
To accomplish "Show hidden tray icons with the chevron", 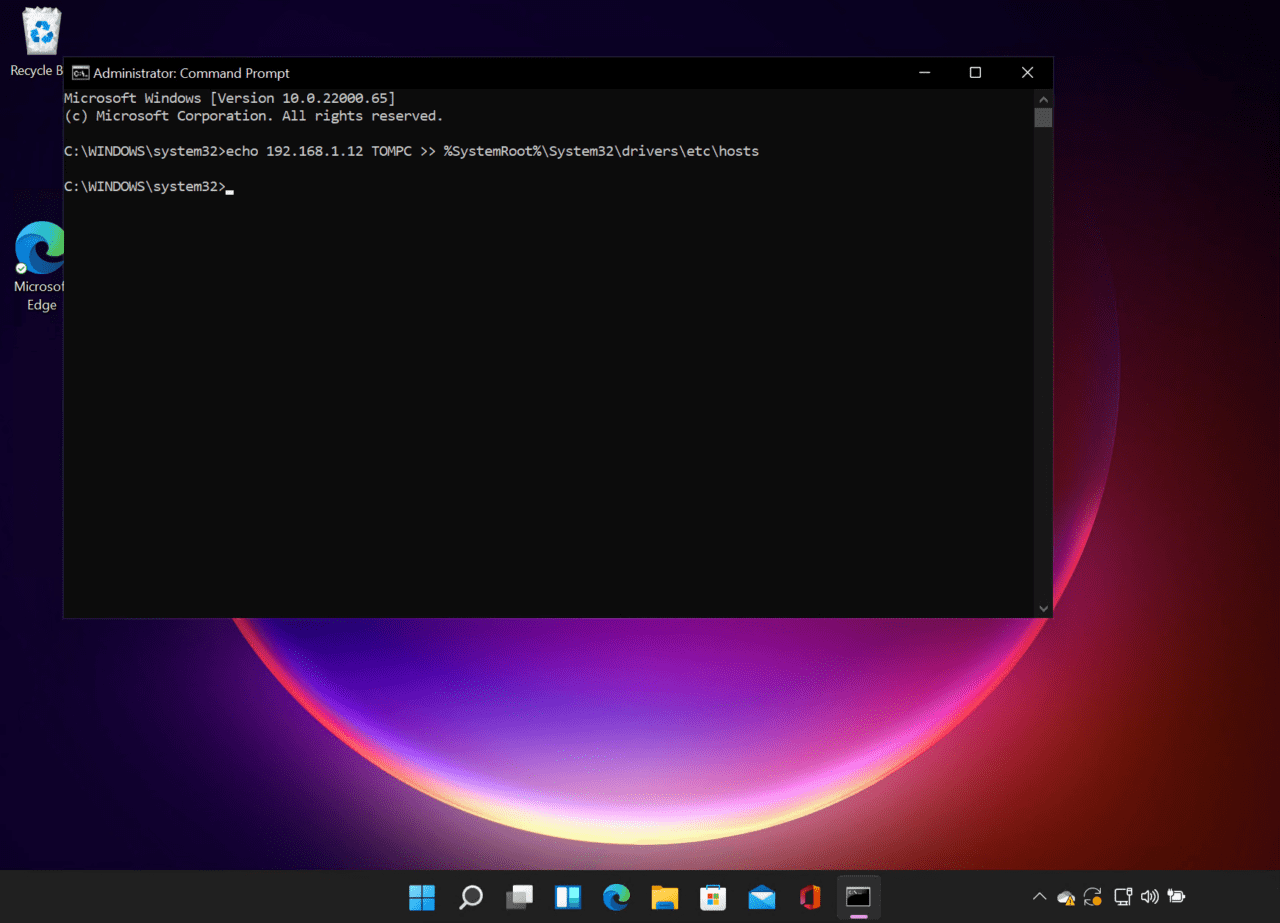I will coord(1039,897).
